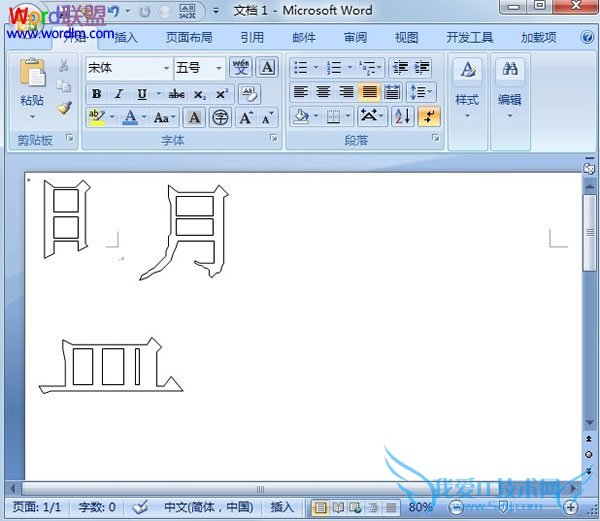Screen dimensions: 600x521
Task: Click the 80% zoom level button
Action: click(x=420, y=507)
